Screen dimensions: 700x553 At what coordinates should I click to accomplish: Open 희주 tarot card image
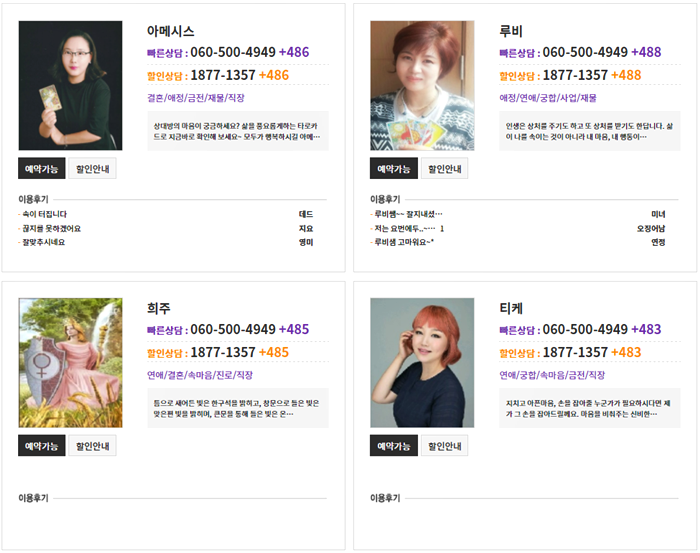pyautogui.click(x=70, y=362)
